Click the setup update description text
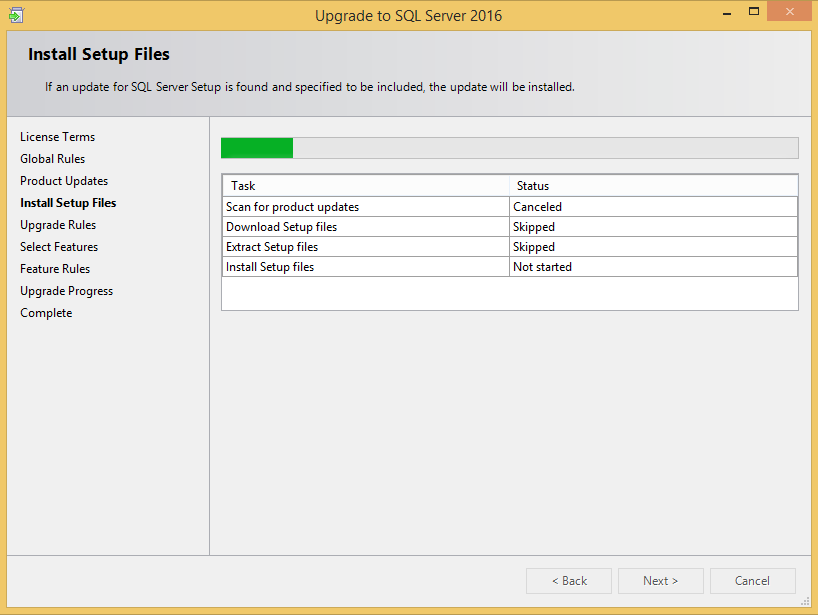The height and width of the screenshot is (615, 818). click(x=309, y=87)
